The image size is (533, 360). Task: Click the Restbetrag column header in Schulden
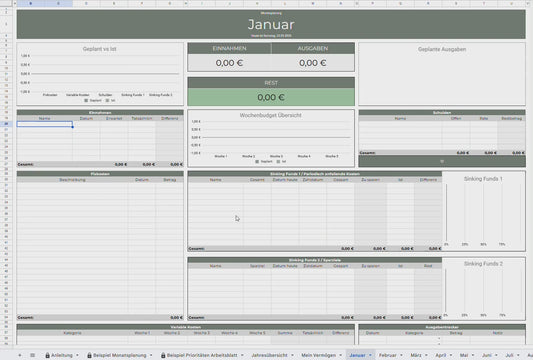[x=512, y=119]
